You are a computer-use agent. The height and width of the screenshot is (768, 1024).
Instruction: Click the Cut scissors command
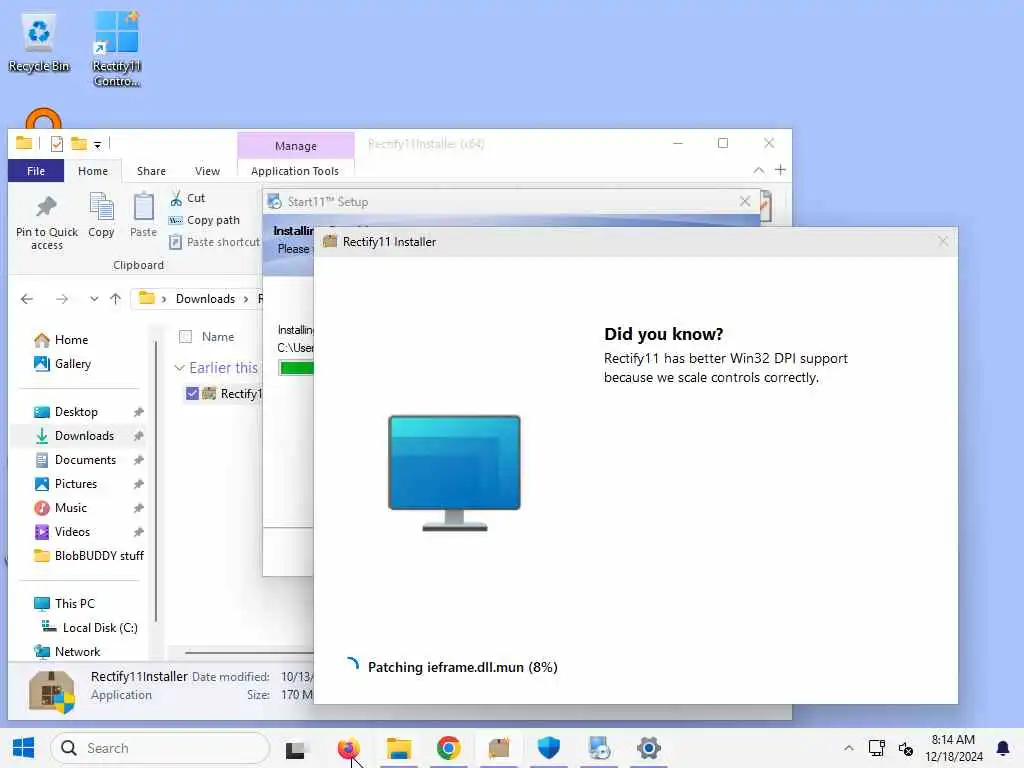187,198
